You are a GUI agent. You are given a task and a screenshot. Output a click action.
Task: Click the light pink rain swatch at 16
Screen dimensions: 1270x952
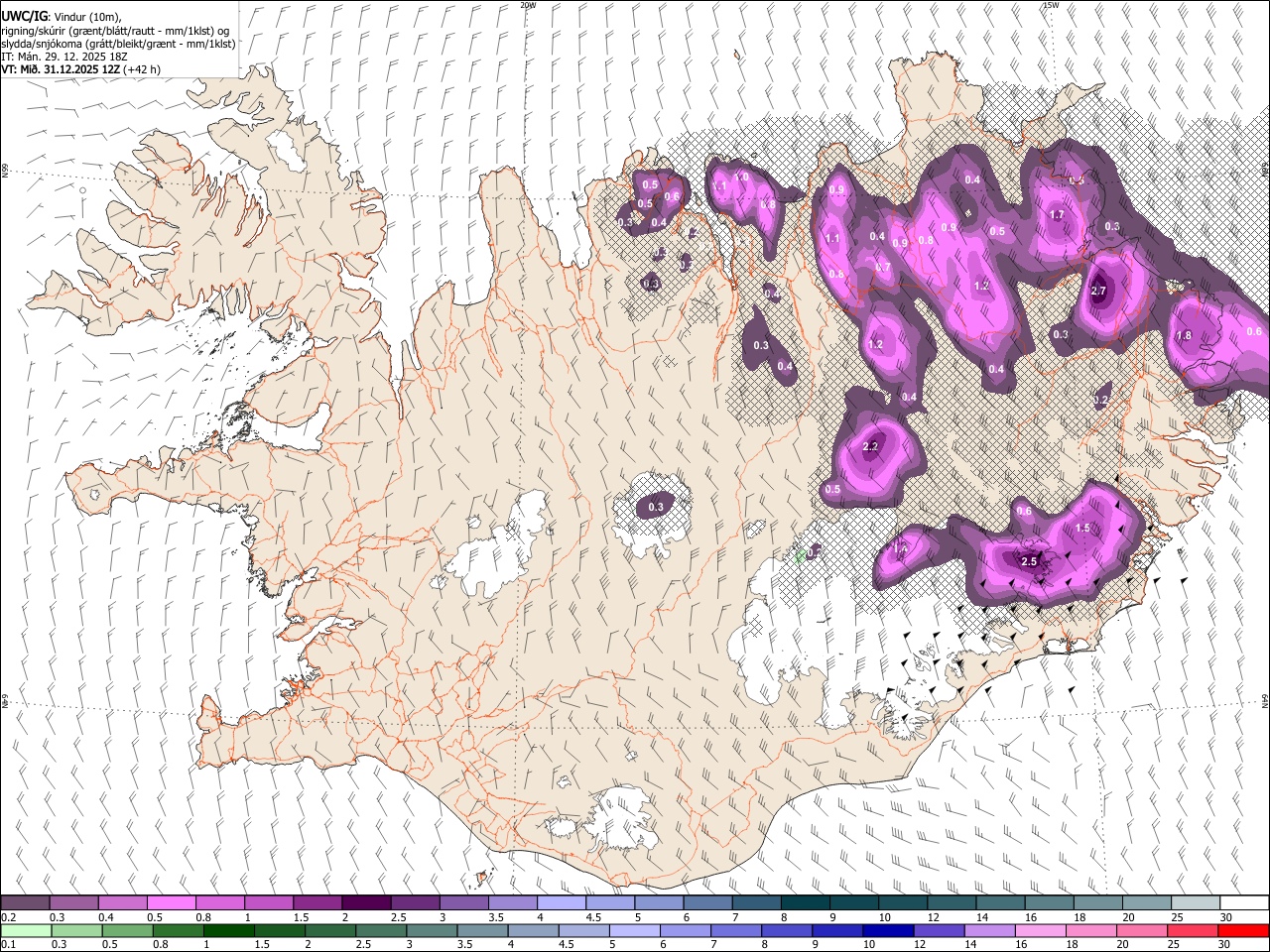pyautogui.click(x=1040, y=930)
